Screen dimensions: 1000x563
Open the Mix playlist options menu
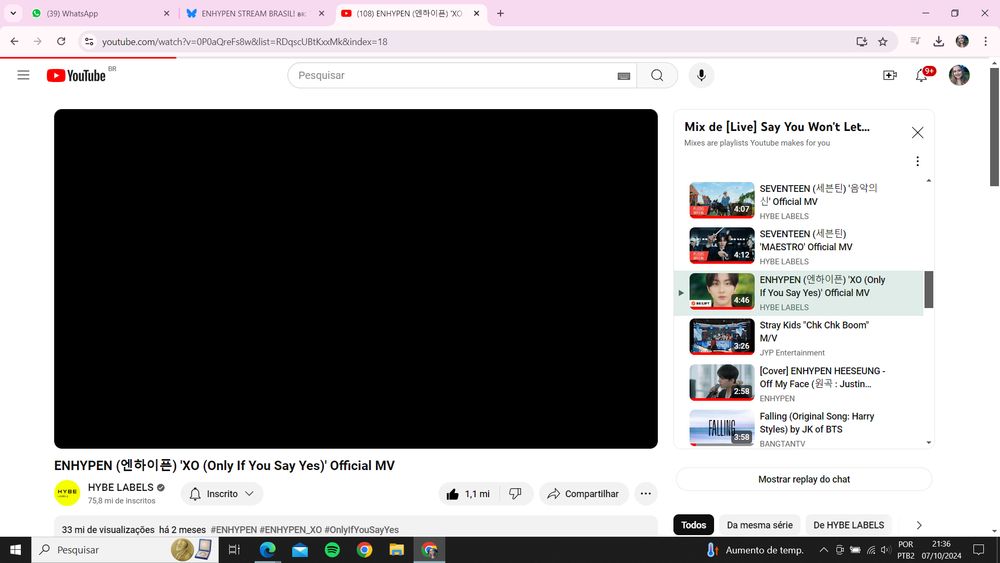click(917, 161)
